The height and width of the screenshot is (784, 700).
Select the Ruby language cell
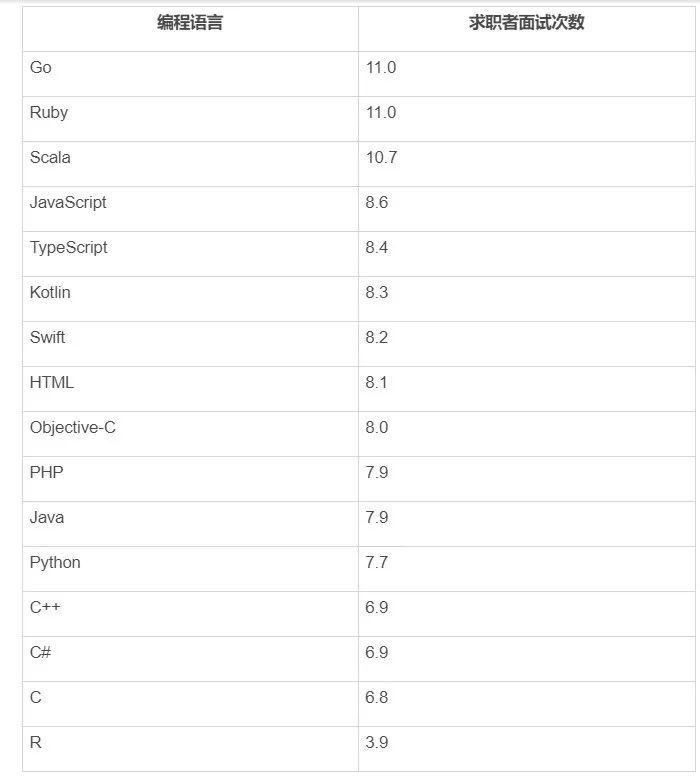[49, 113]
